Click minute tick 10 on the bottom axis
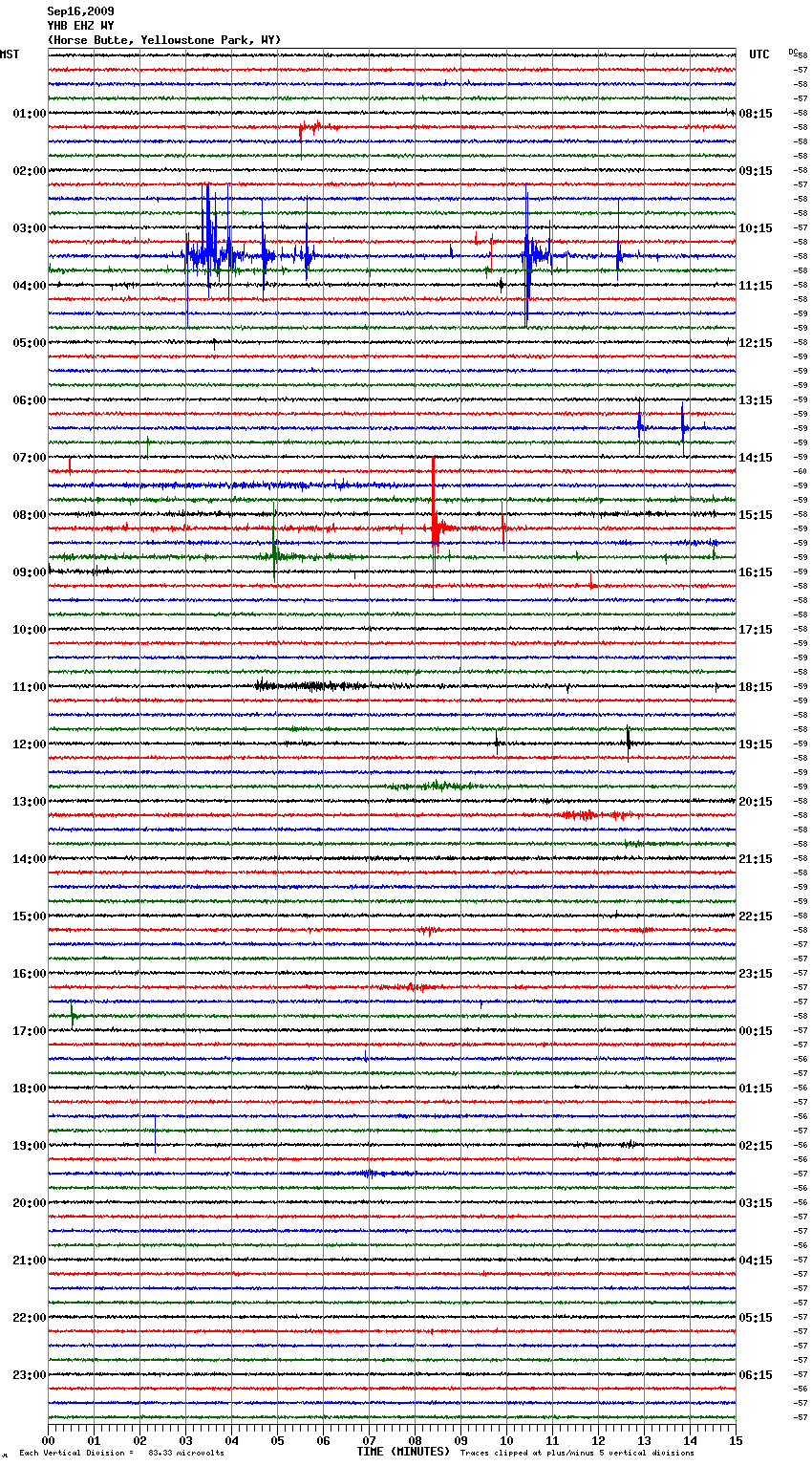Viewport: 812px width, 1466px height. pos(506,1440)
